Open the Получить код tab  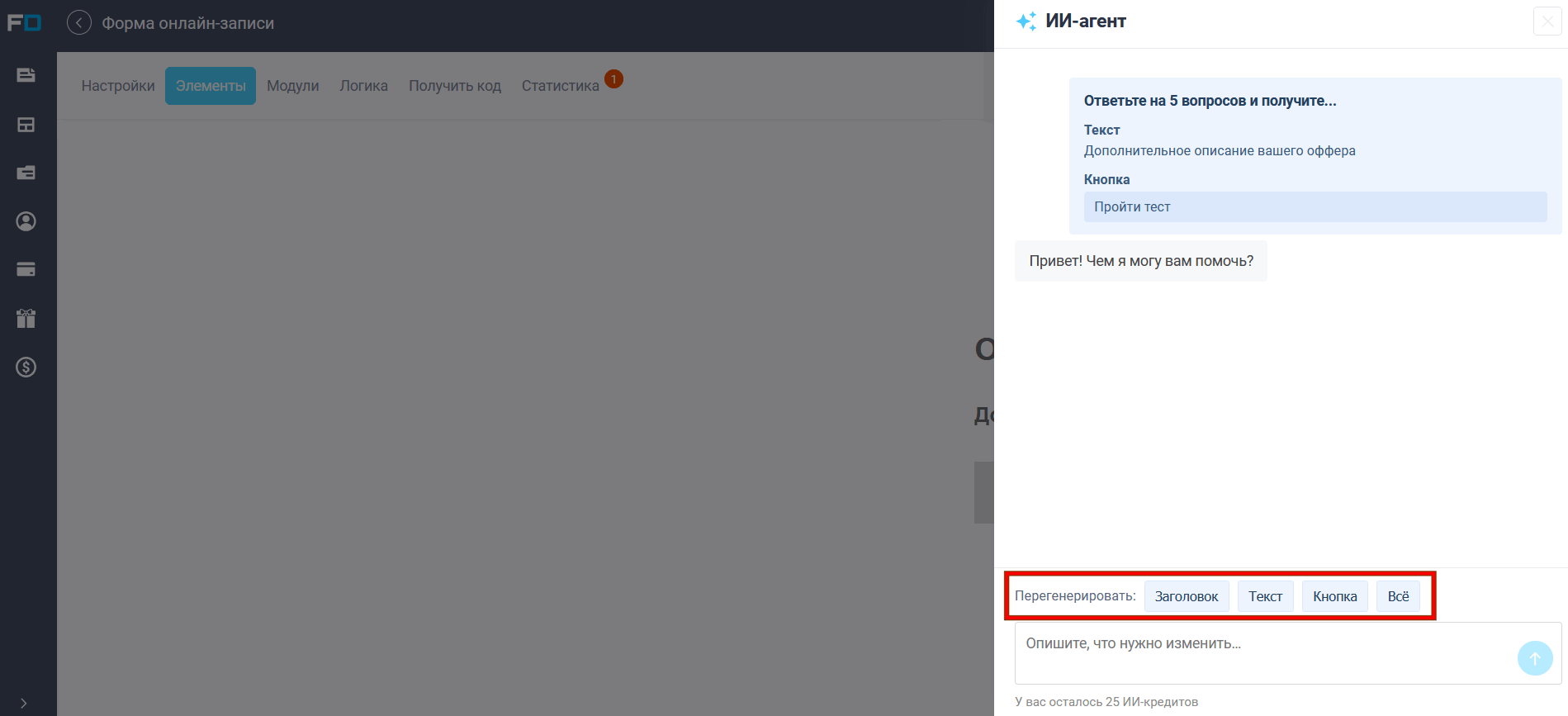coord(455,86)
